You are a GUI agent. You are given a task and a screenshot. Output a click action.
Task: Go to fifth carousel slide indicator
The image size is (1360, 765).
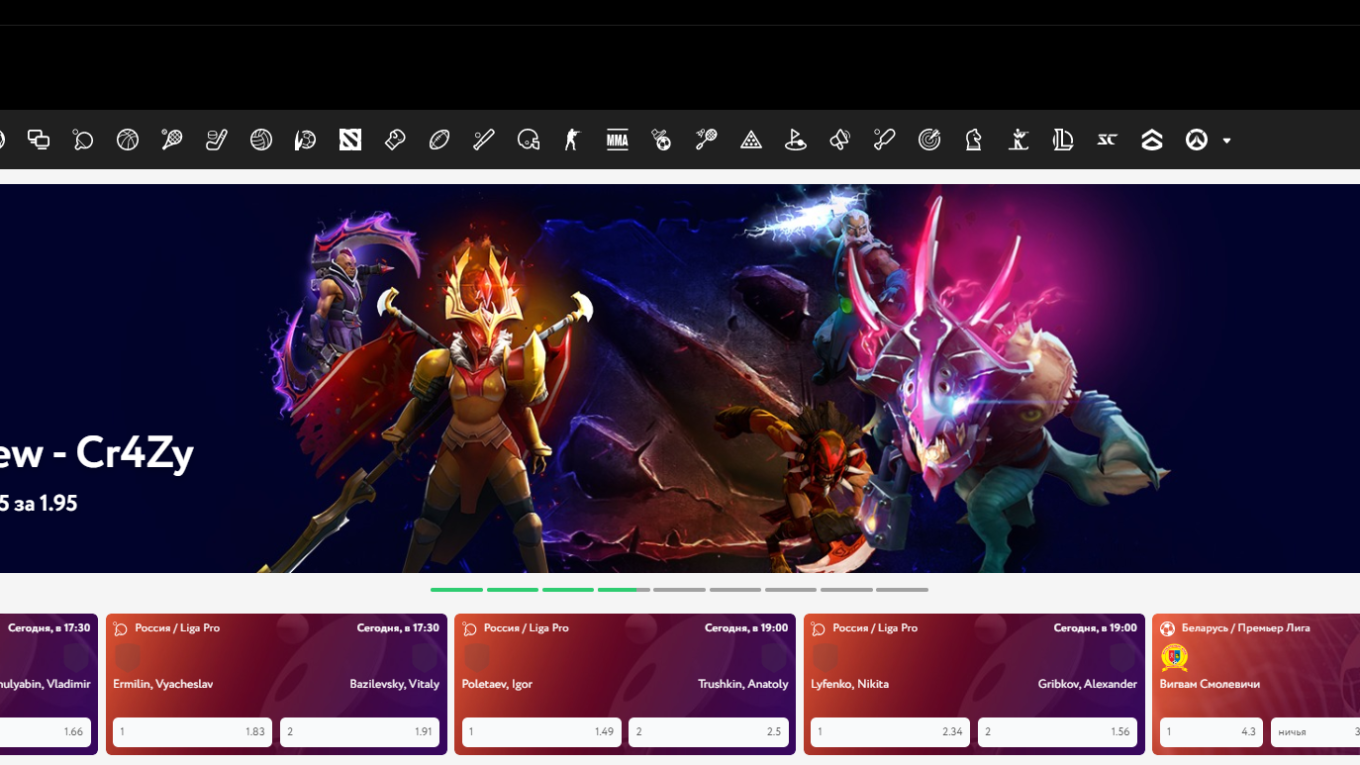tap(680, 590)
